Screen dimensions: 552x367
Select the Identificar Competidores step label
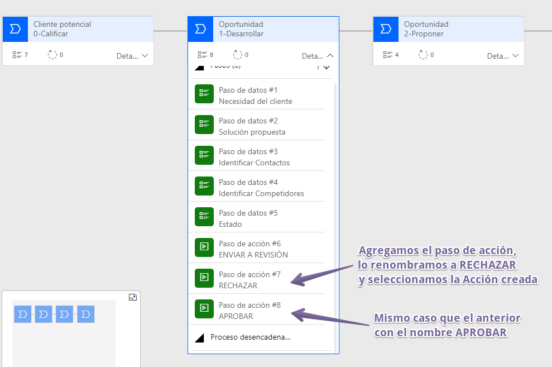tap(261, 193)
